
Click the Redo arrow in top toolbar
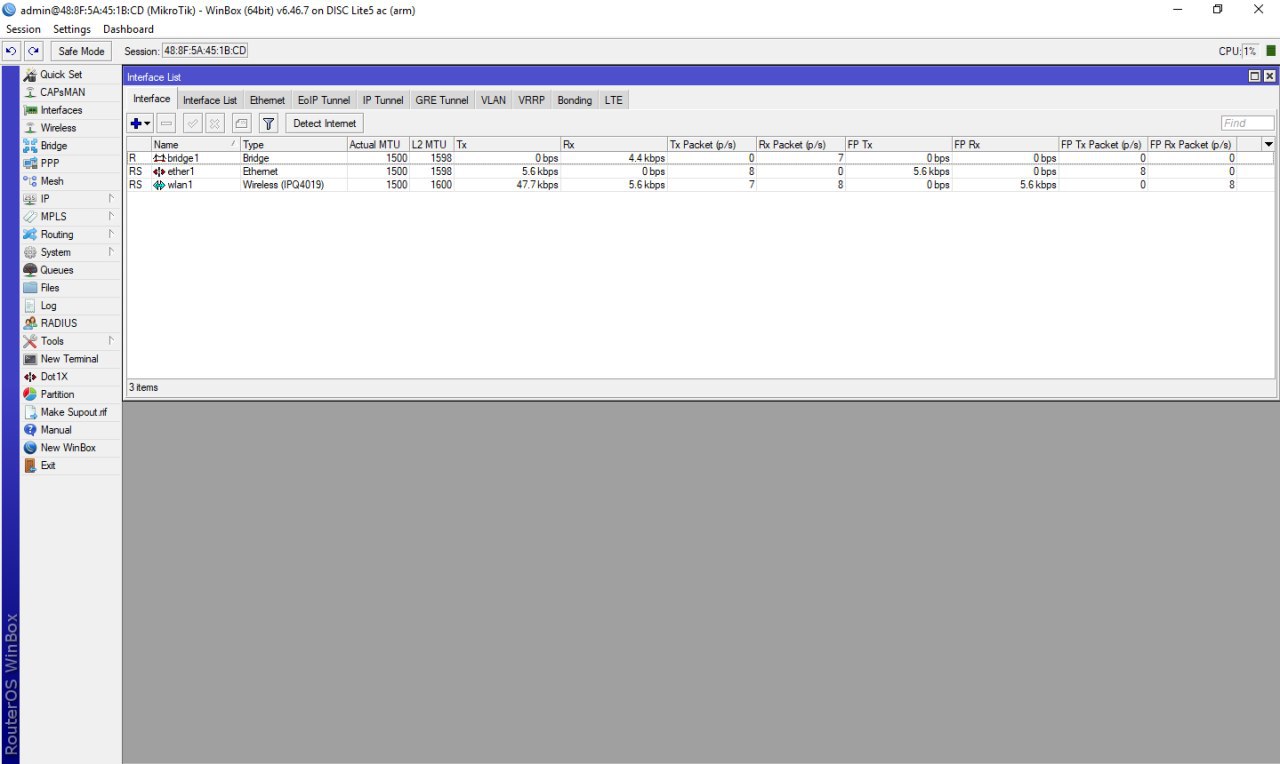tap(34, 51)
